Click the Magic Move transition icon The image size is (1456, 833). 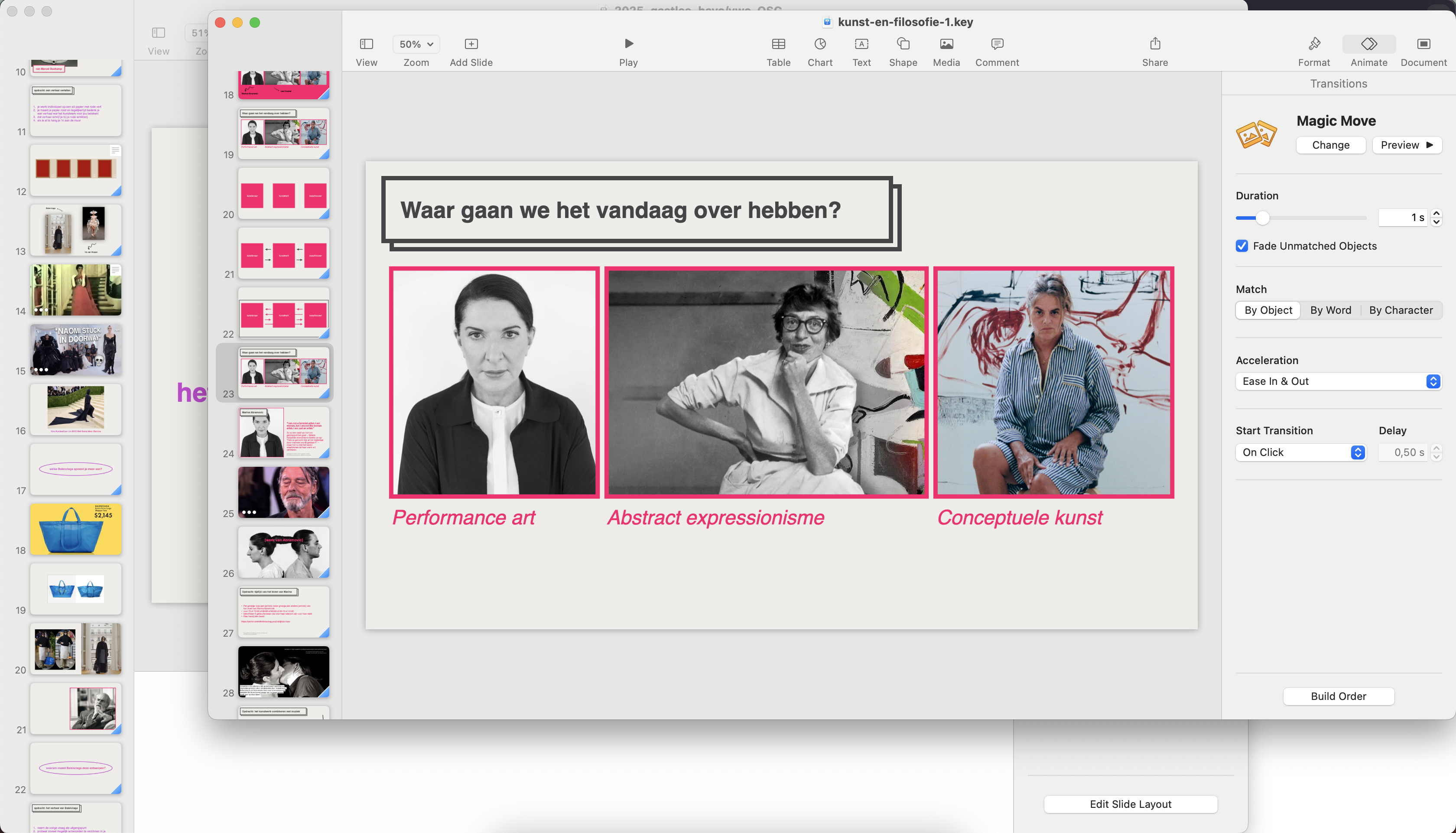pyautogui.click(x=1256, y=134)
